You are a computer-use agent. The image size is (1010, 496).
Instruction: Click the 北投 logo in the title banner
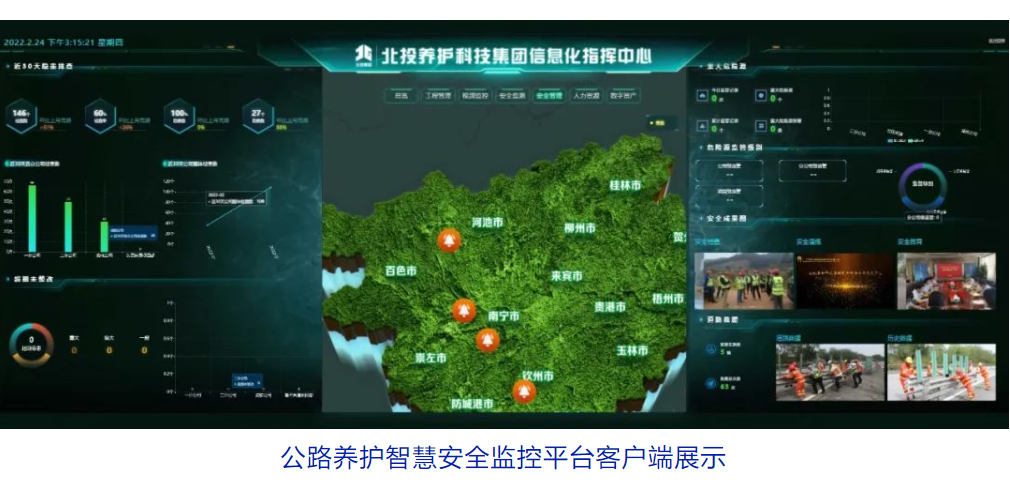[365, 55]
